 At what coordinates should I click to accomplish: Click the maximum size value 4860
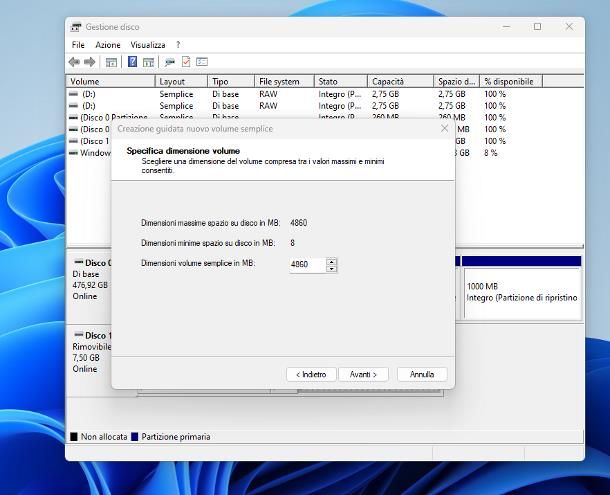point(299,223)
